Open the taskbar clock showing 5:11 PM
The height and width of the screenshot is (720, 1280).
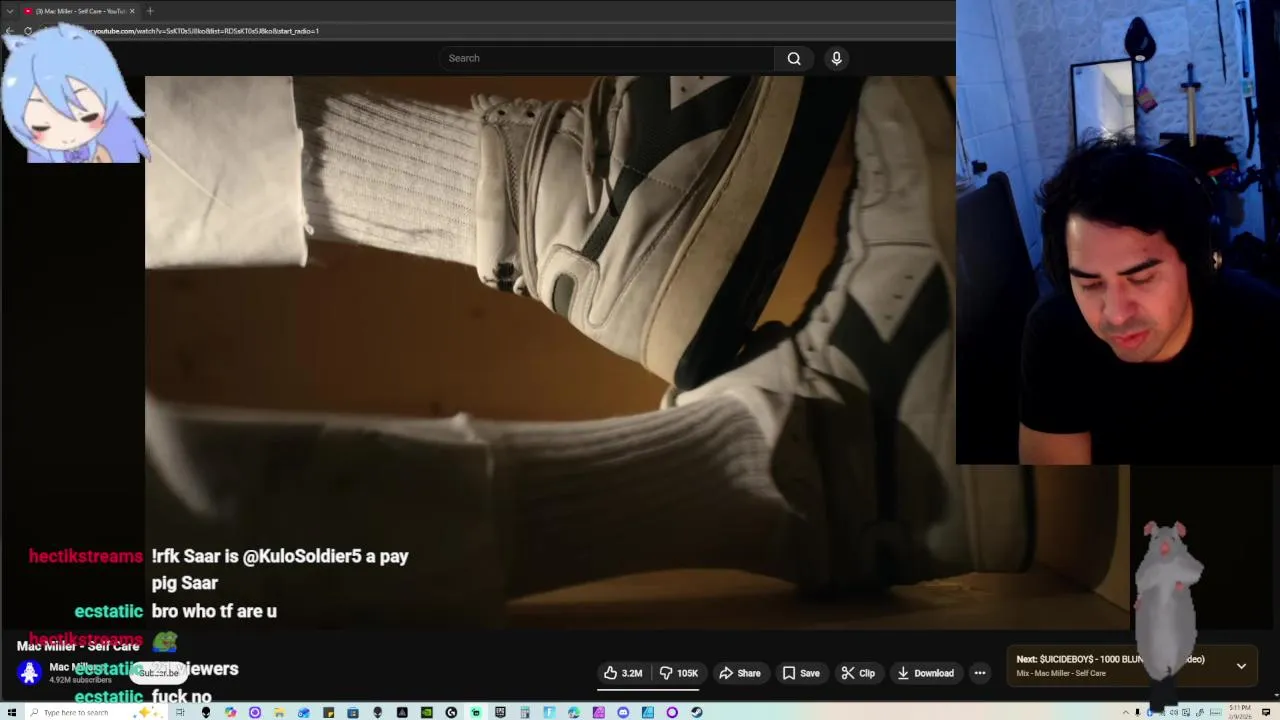(x=1240, y=712)
